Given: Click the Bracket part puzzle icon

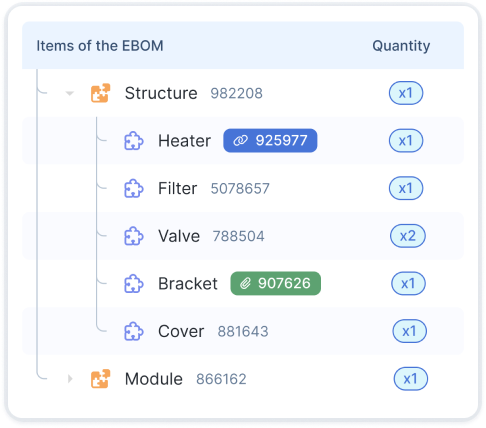Looking at the screenshot, I should click(x=134, y=284).
